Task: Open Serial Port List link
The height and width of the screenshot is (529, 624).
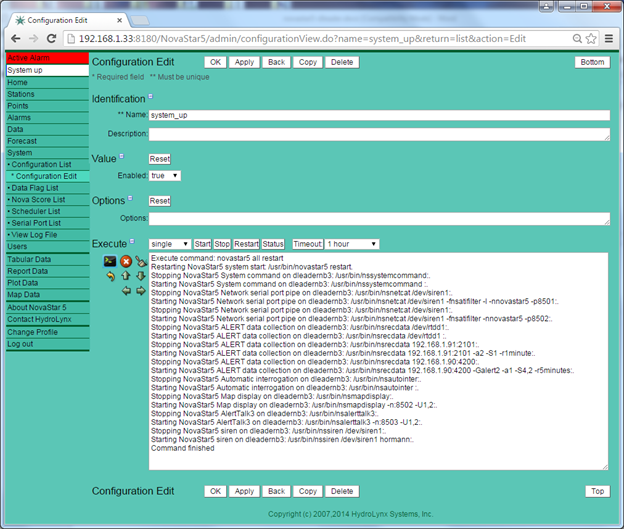Action: click(47, 223)
